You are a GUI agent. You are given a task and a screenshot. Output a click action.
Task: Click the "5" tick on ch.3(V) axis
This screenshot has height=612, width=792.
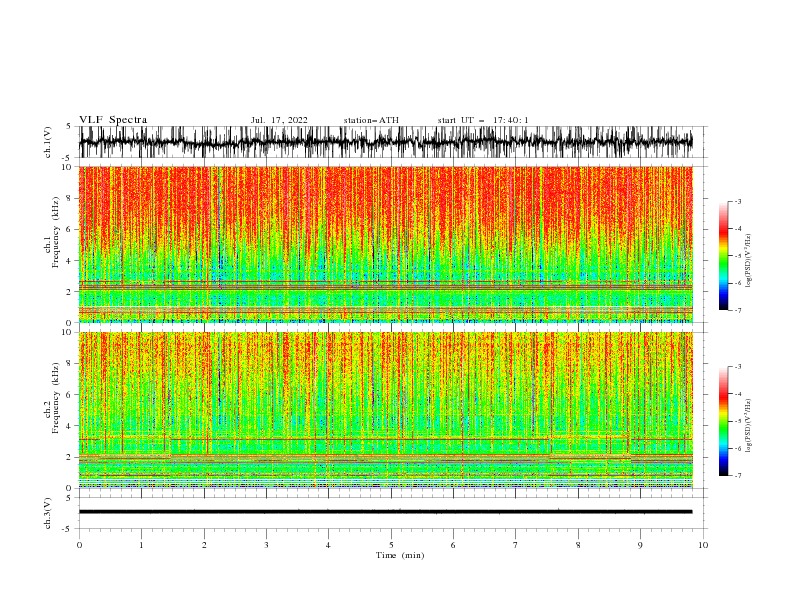pyautogui.click(x=70, y=498)
